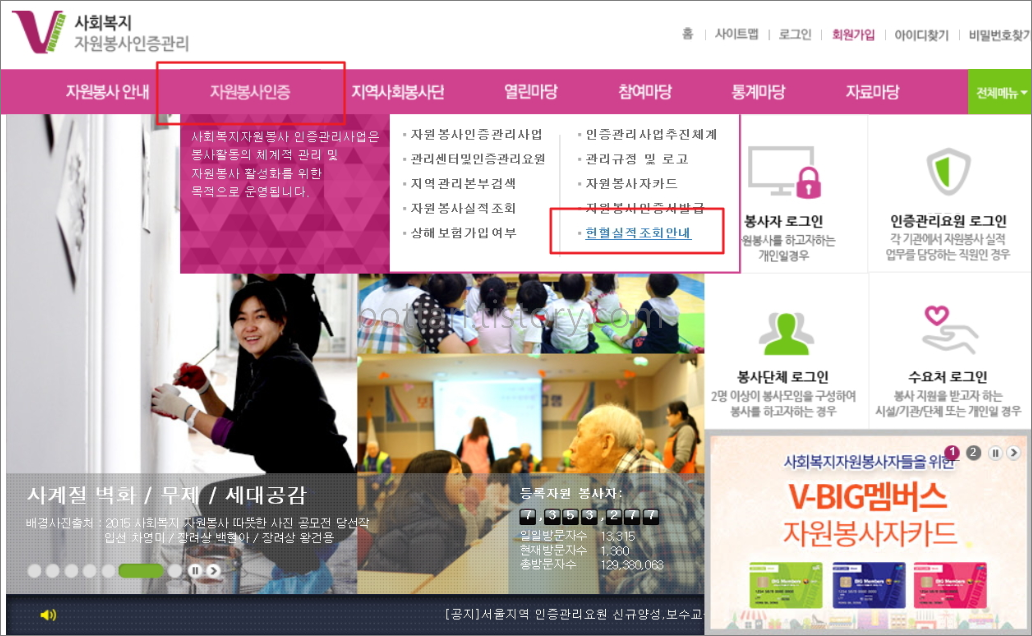Click the 수요처 로그인 label

[948, 377]
